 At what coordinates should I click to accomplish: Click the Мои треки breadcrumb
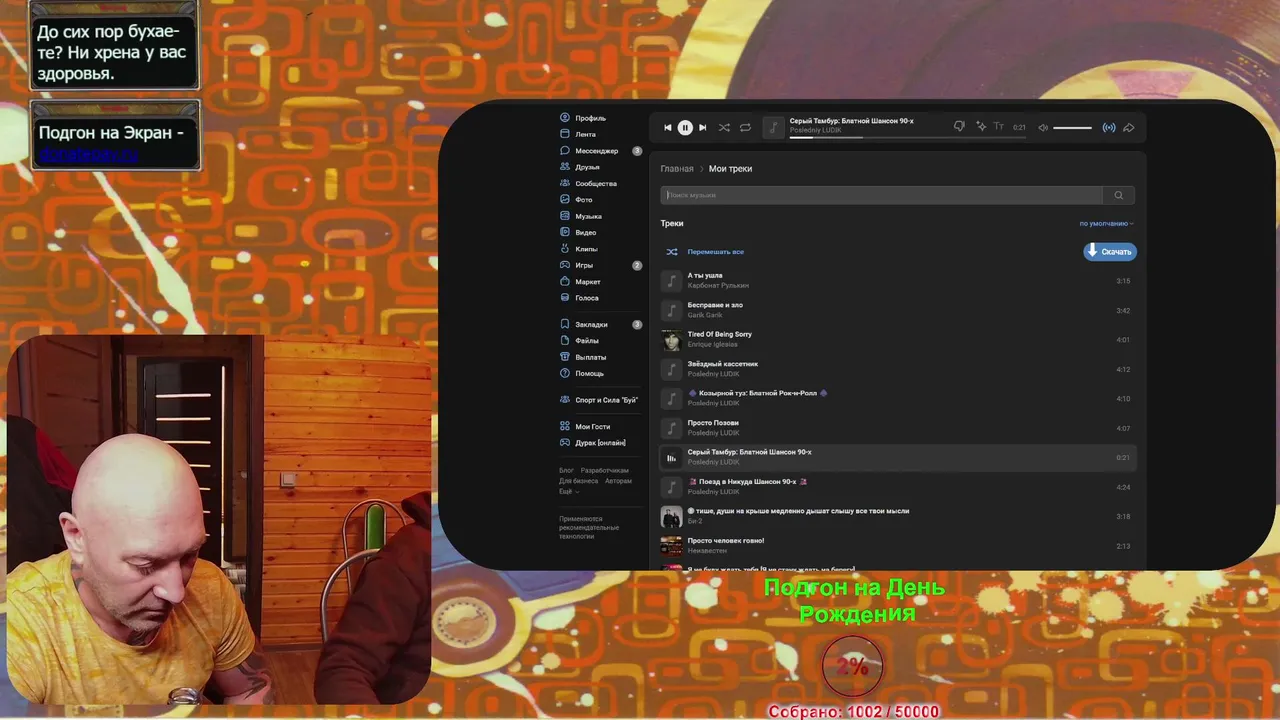tap(730, 169)
